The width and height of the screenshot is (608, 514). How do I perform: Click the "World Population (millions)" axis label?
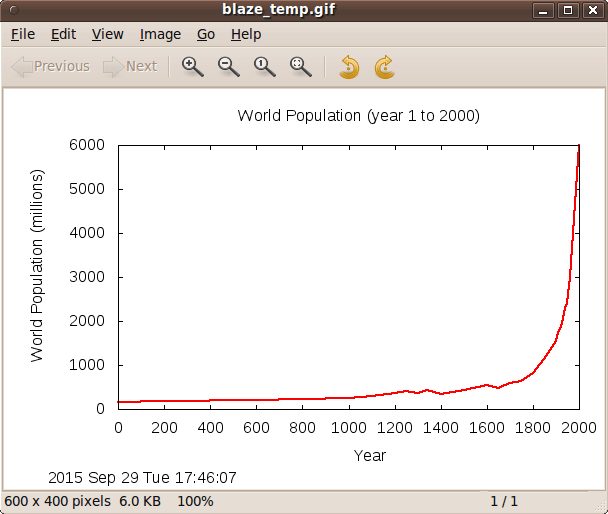(x=37, y=266)
